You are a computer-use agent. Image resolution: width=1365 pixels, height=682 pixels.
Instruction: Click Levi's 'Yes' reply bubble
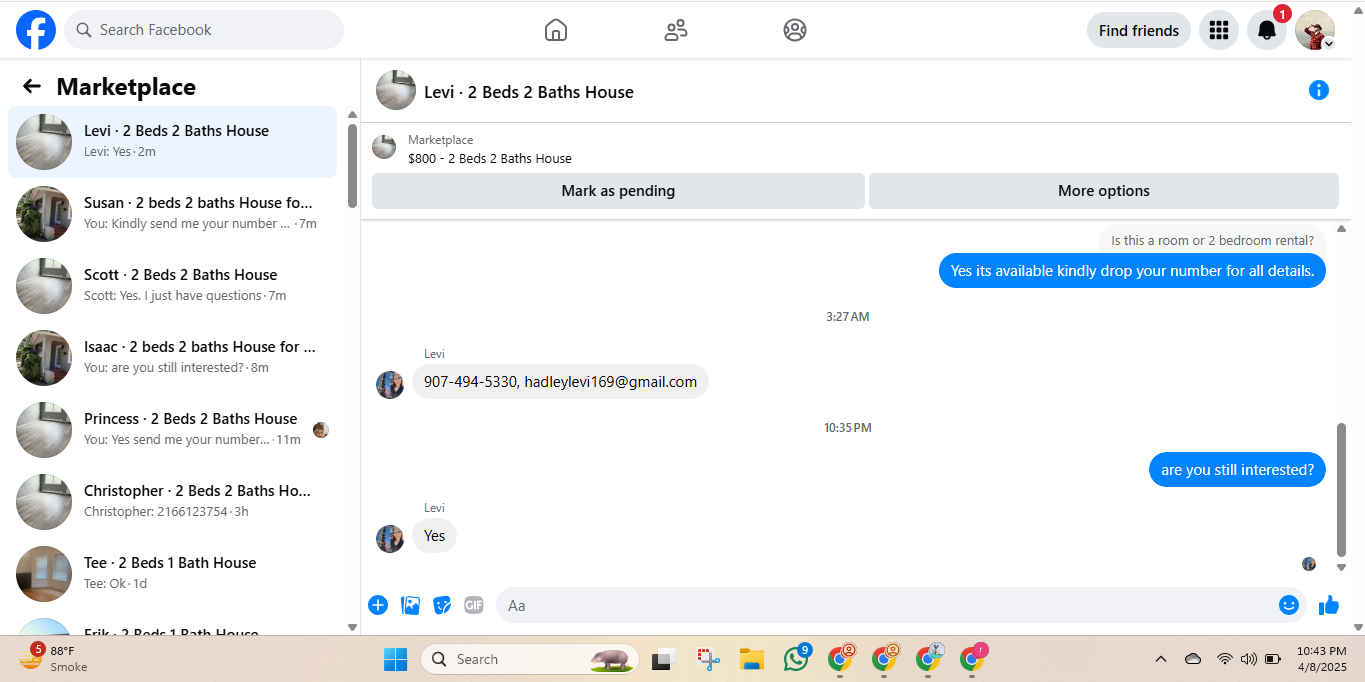pos(434,536)
